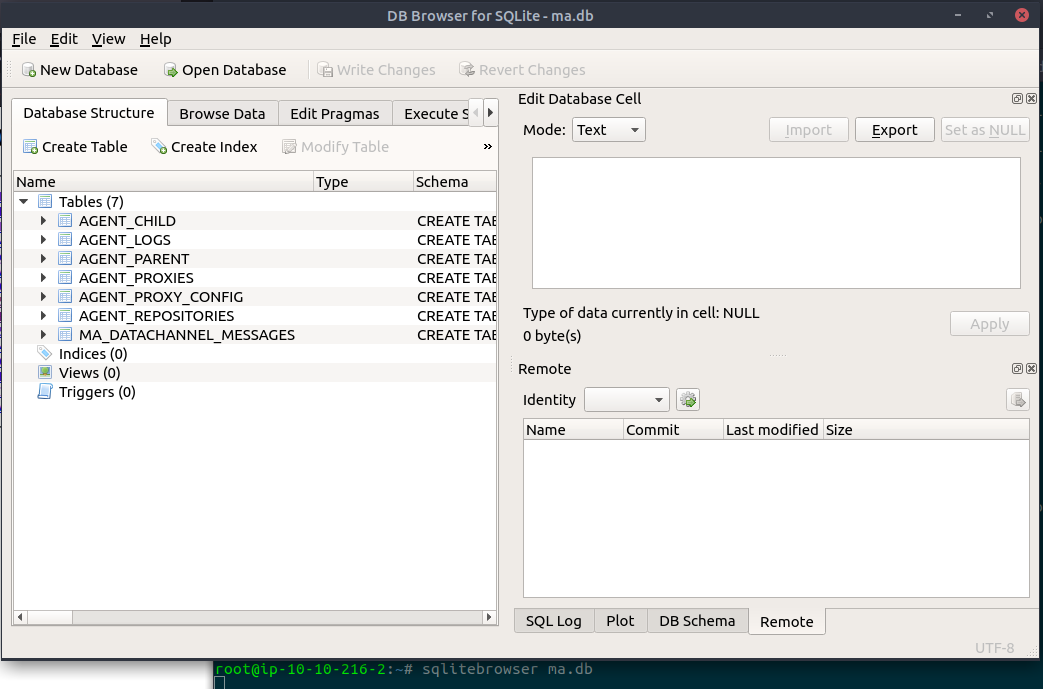This screenshot has height=689, width=1043.
Task: Open the Identity combo box
Action: 626,400
